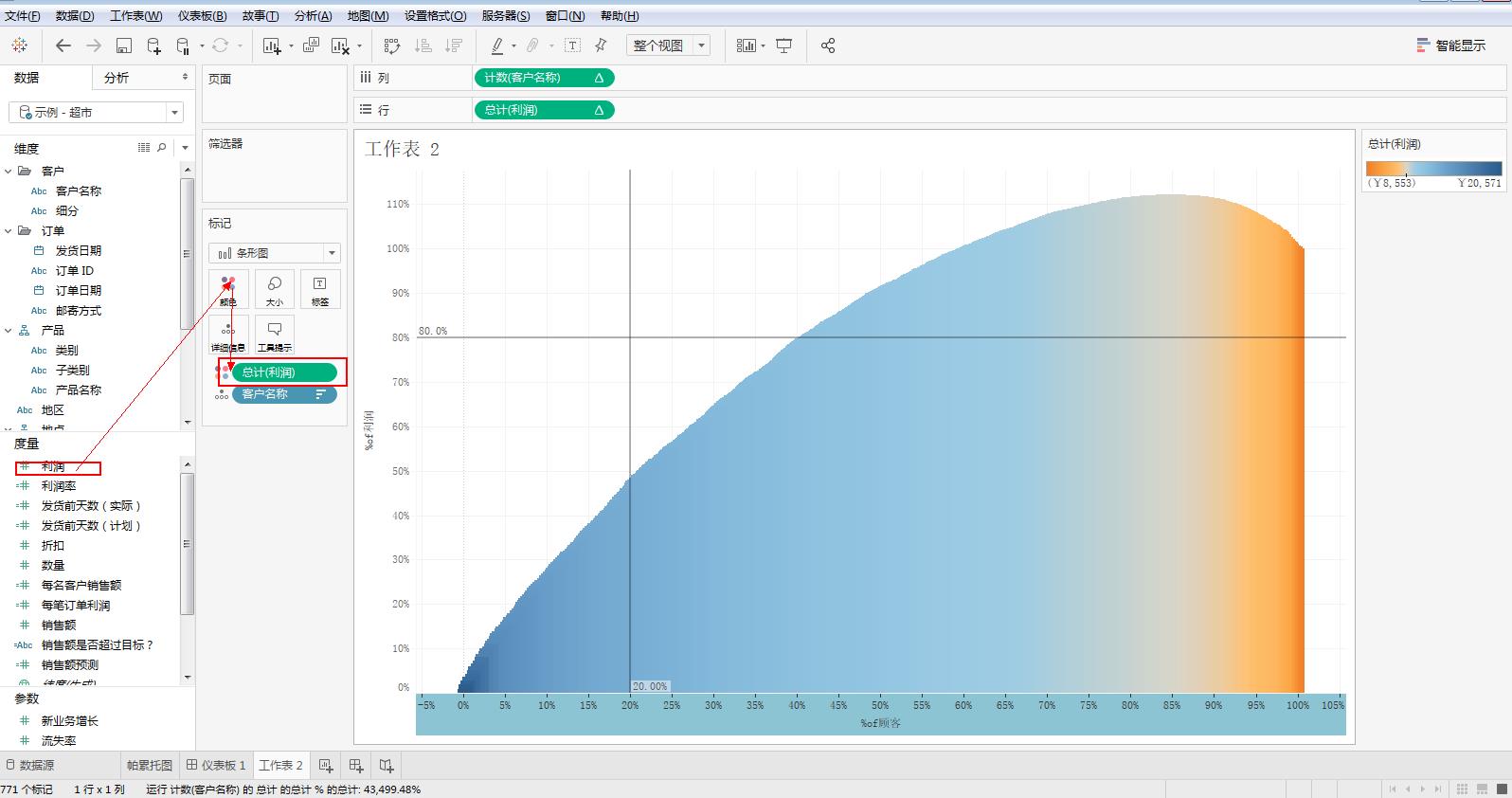The image size is (1512, 798).
Task: Click the dimensions list scrollbar
Action: point(187,253)
